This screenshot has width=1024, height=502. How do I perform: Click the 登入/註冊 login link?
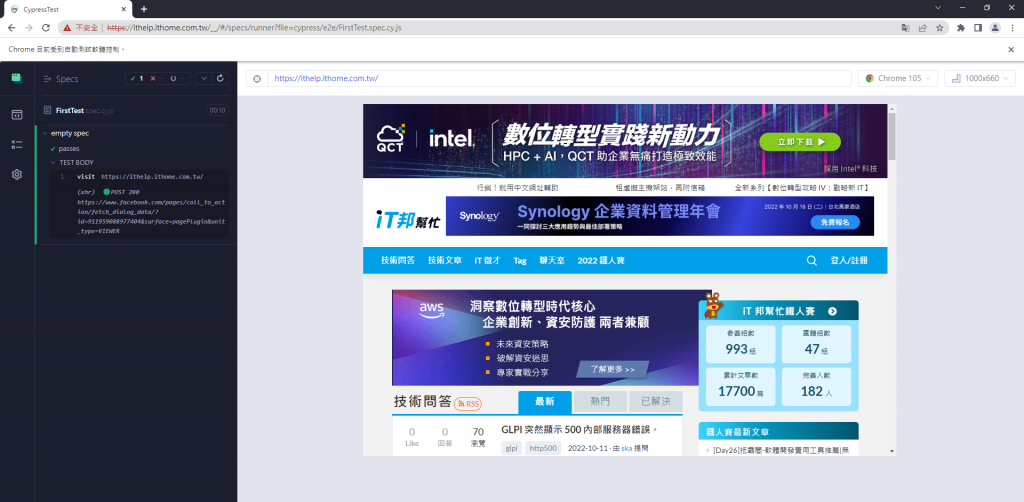849,260
